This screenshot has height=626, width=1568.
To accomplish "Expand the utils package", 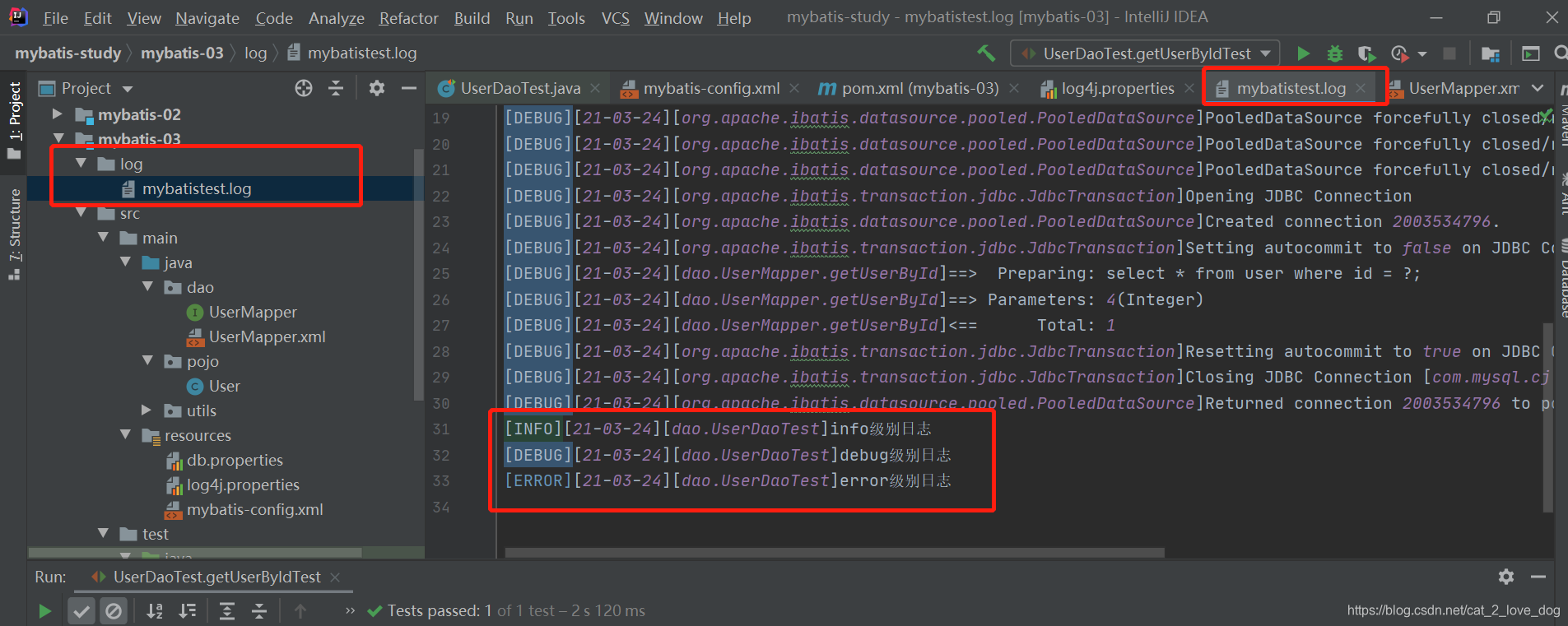I will tap(147, 410).
